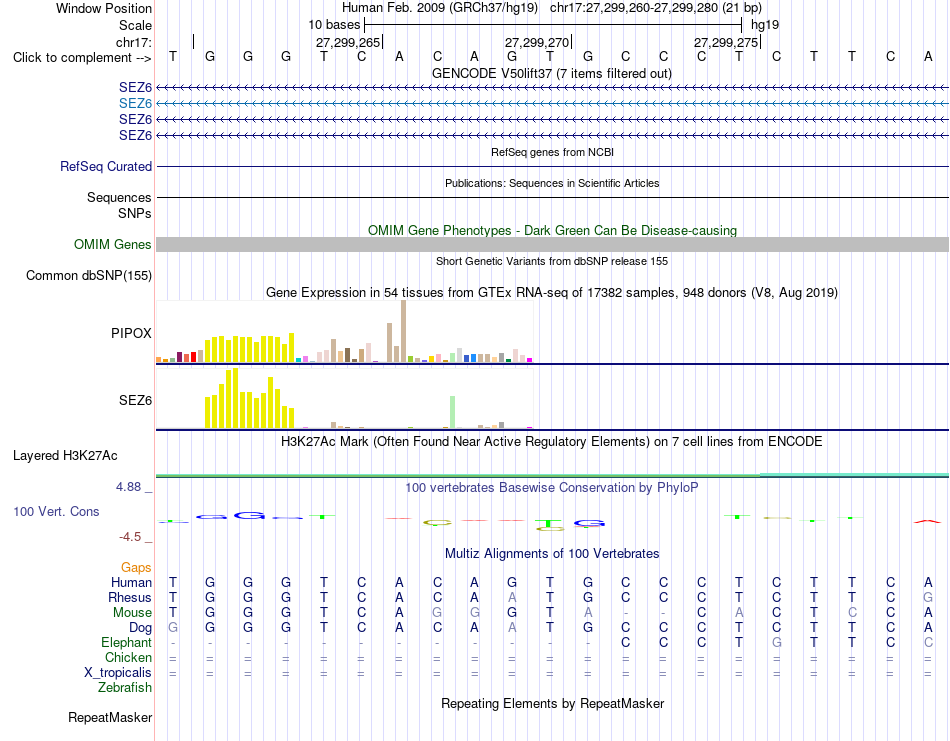Viewport: 950px width, 741px height.
Task: Click '100 vertebrates Basewise Conservation by PhyloP' title
Action: coord(552,488)
